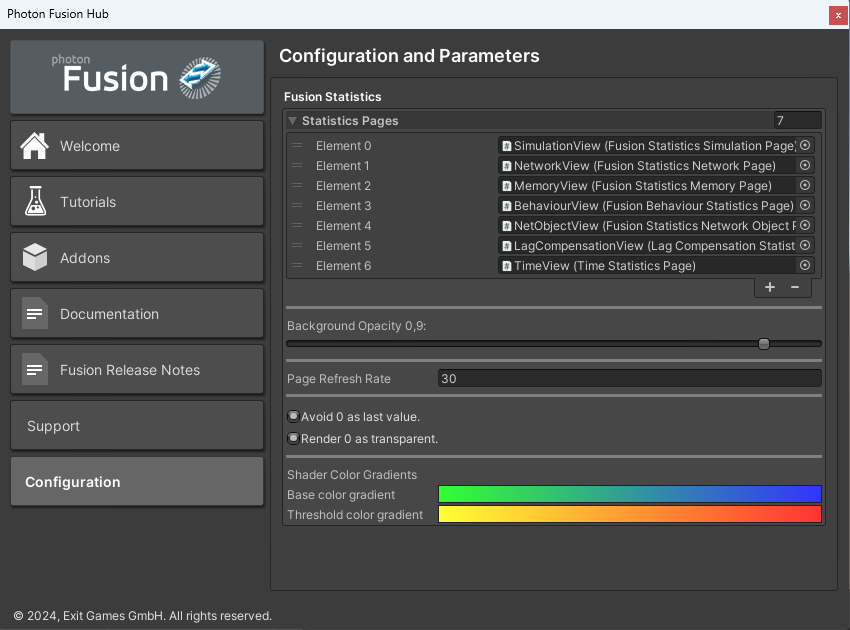The image size is (850, 630).
Task: Open the object picker for Element 3
Action: click(x=805, y=205)
